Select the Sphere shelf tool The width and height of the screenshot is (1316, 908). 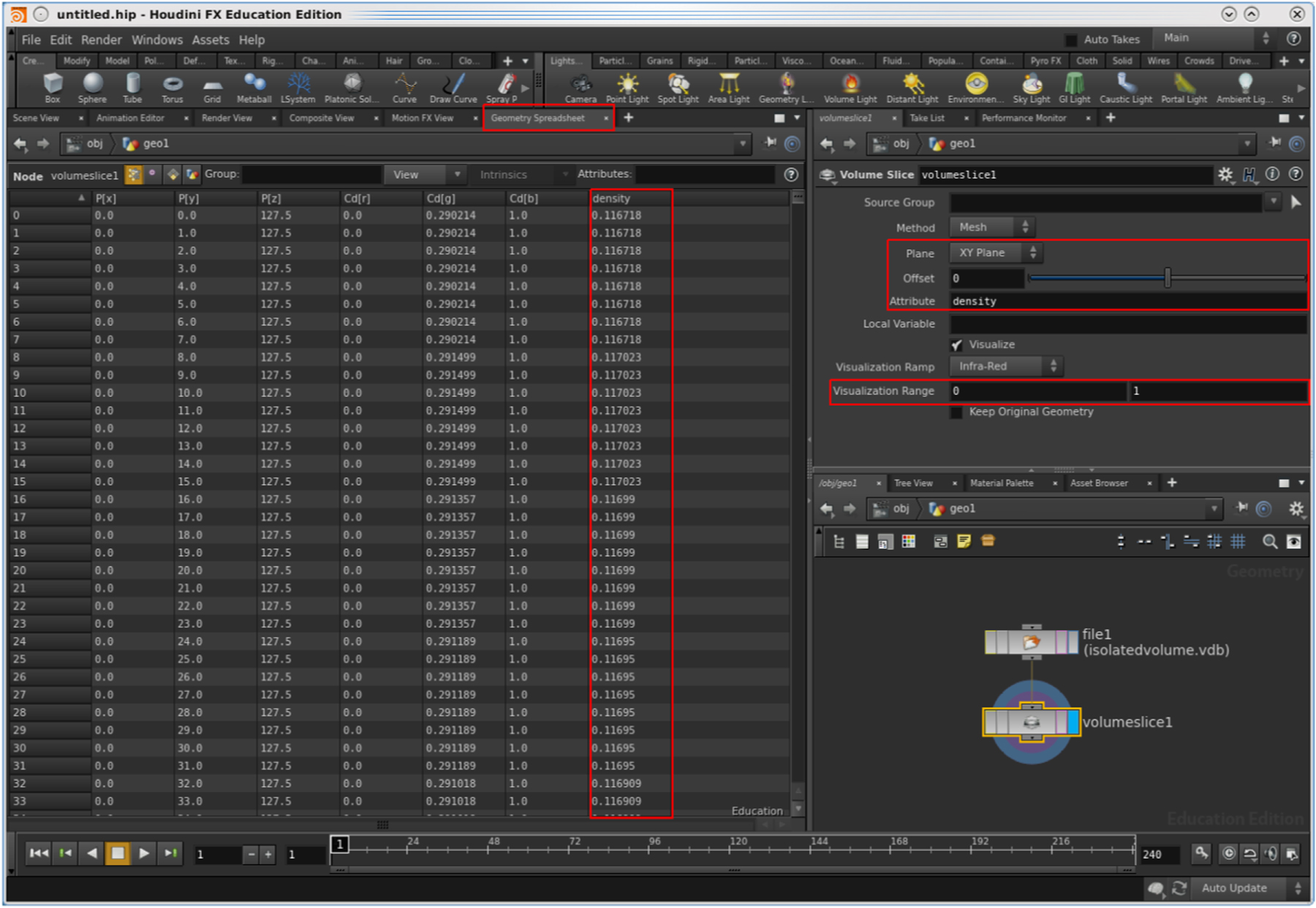(92, 87)
